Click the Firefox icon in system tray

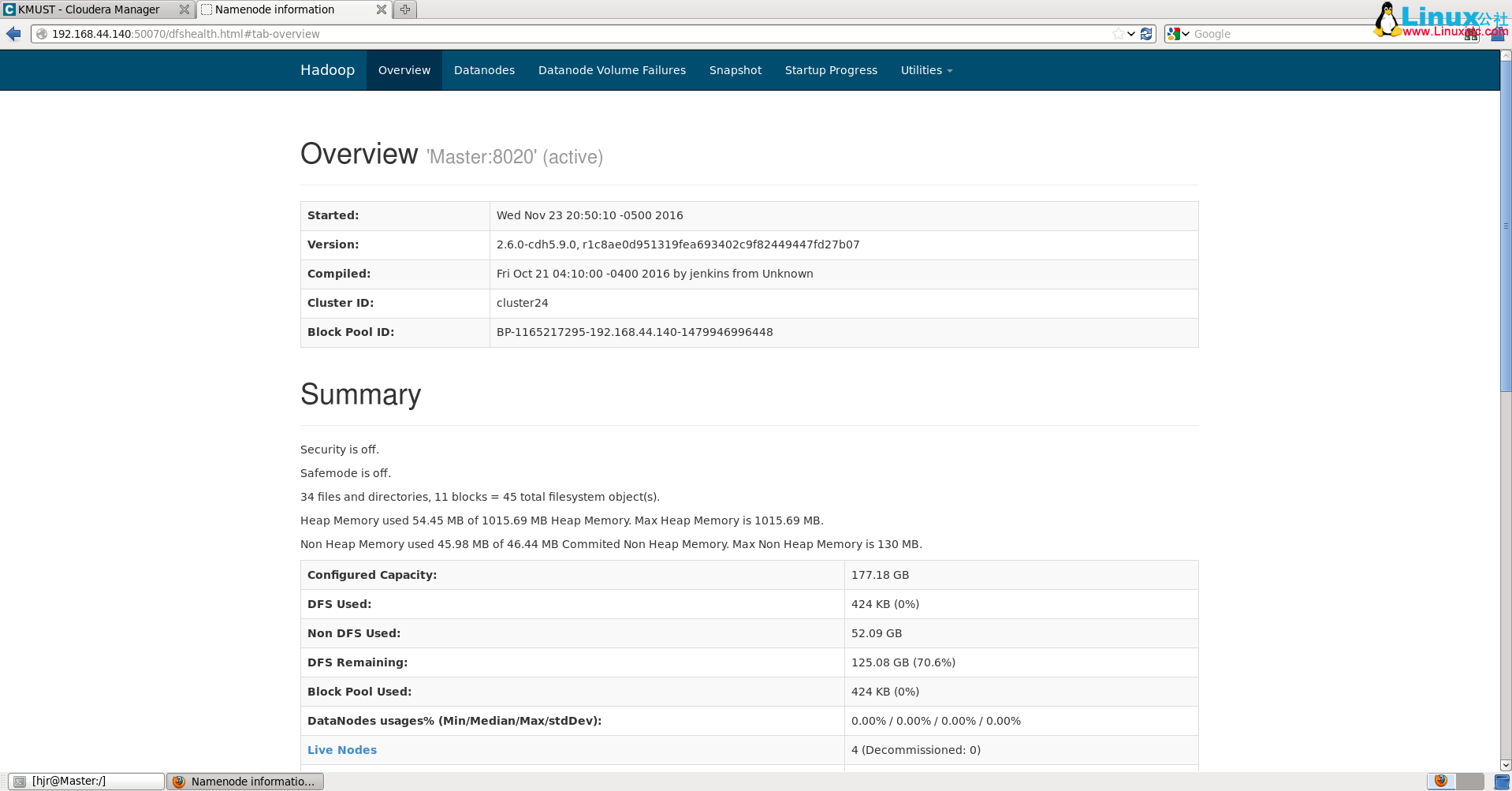pyautogui.click(x=1441, y=781)
